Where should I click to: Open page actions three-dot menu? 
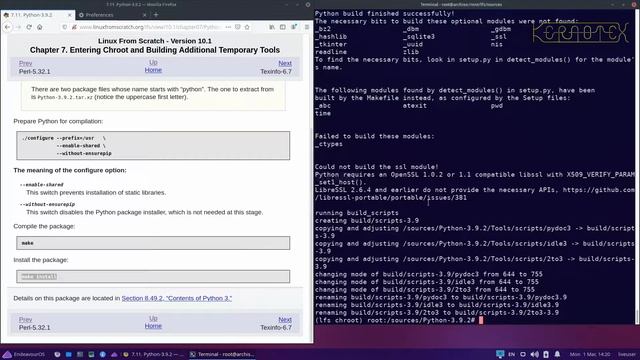(x=228, y=27)
